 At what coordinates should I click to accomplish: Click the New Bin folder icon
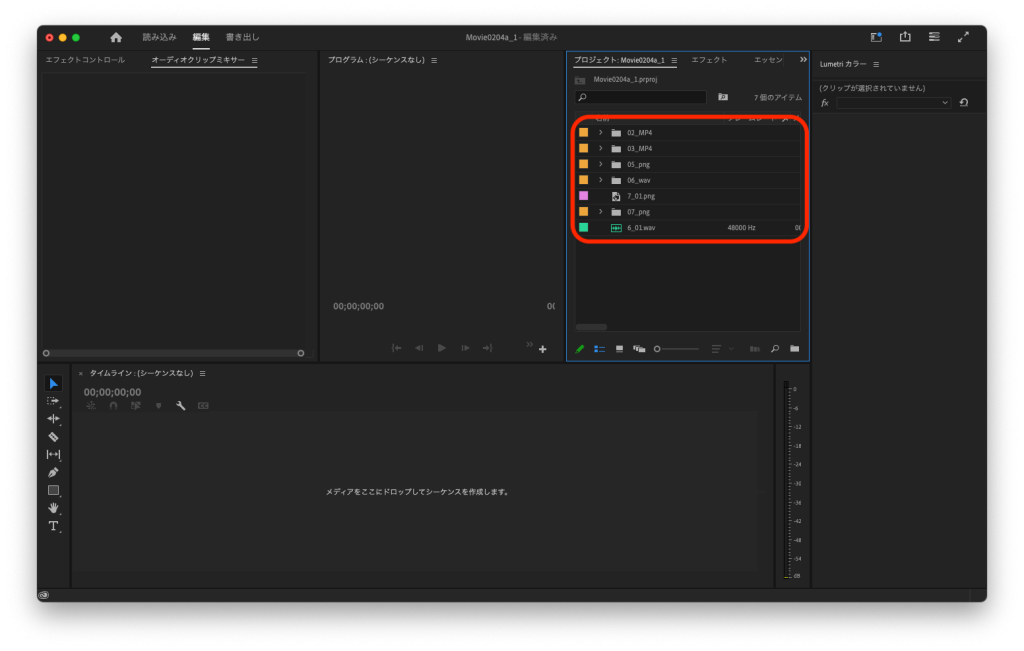click(x=794, y=349)
